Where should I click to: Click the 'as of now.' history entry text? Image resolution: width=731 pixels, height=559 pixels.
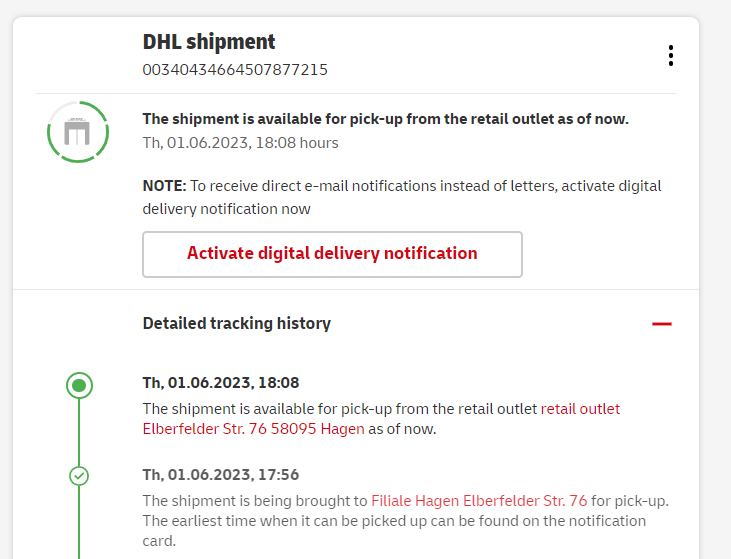402,430
